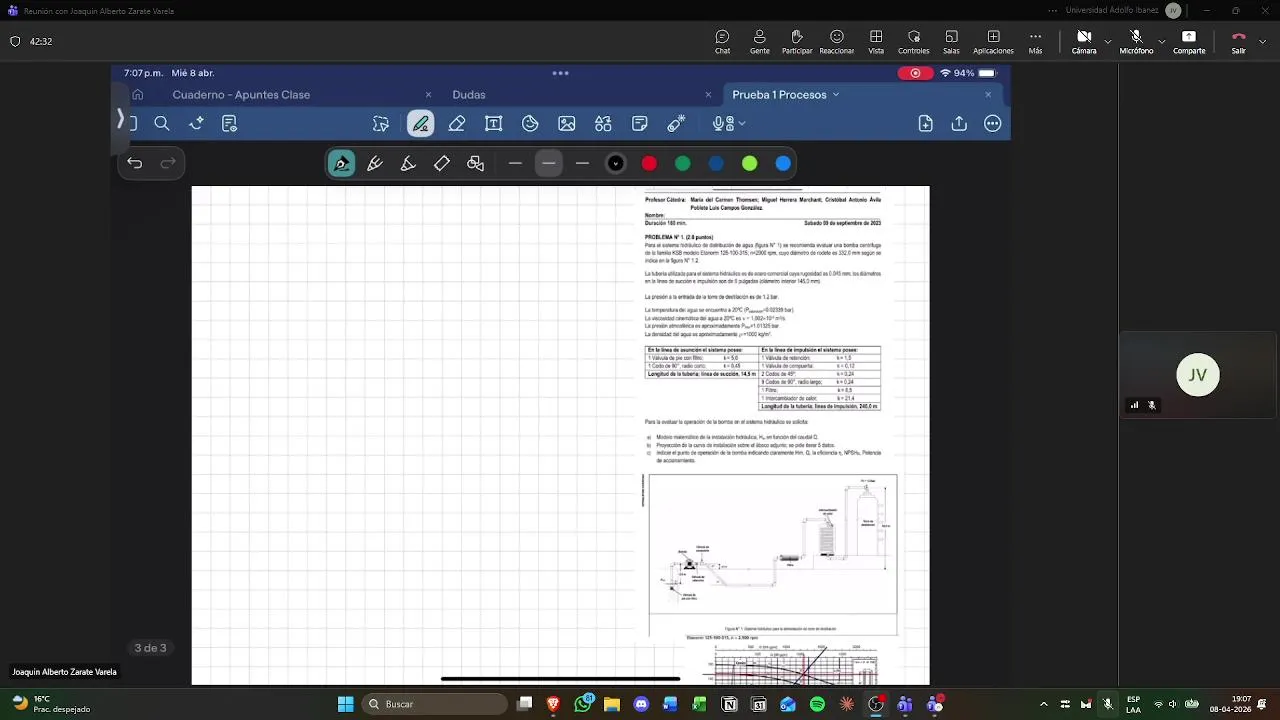Open the Shapes elements tool
1280x720 pixels.
(603, 124)
